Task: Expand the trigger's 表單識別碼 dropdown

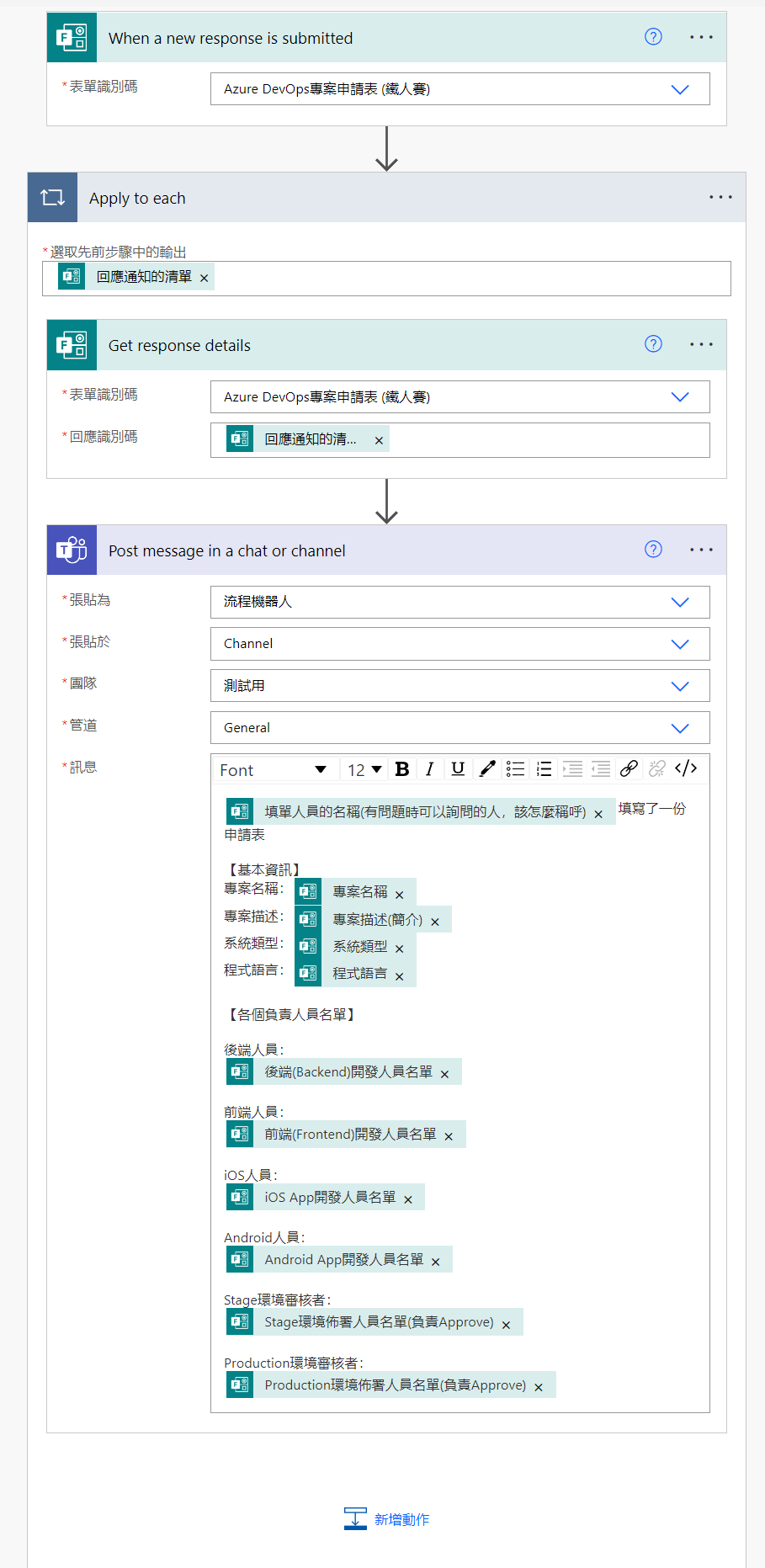Action: [680, 89]
